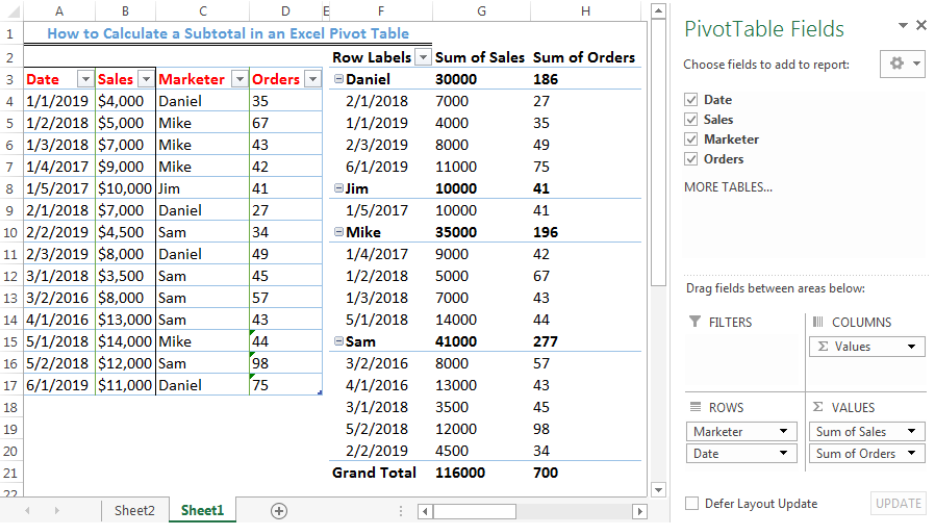The image size is (933, 523).
Task: Collapse the Sam group minus box
Action: pos(339,341)
